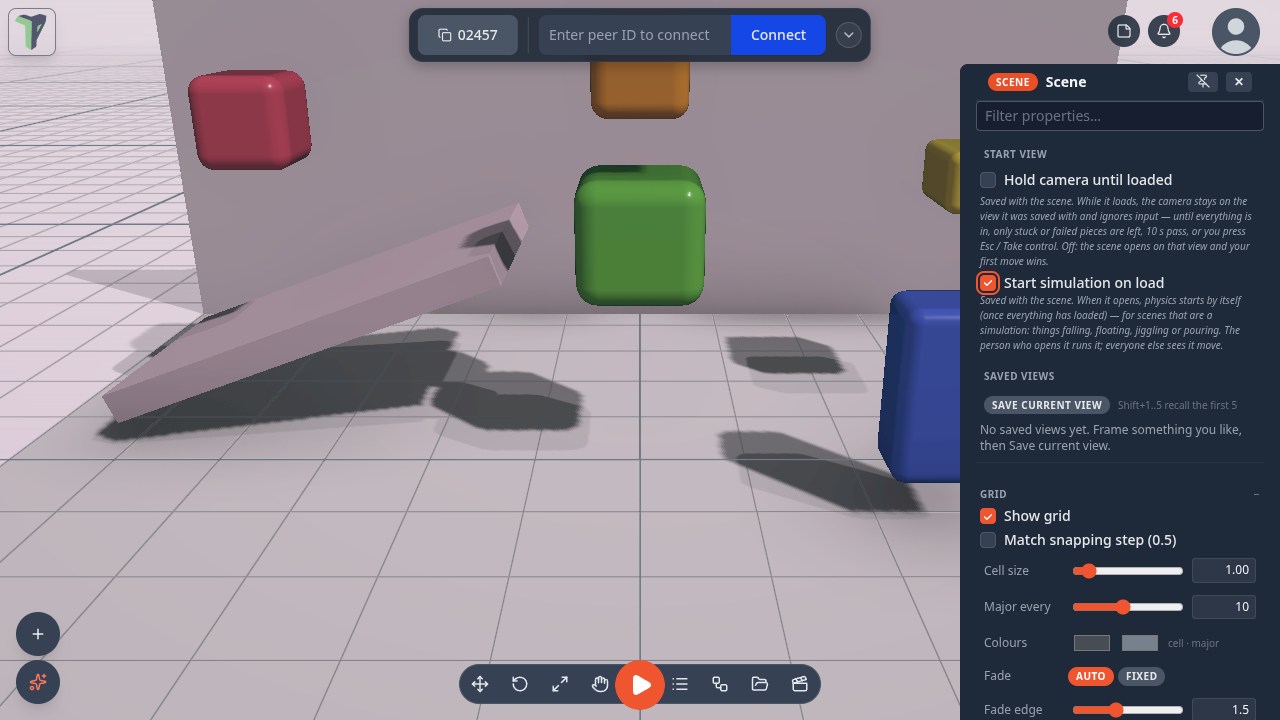
Task: Open the grid cell colour swatch
Action: point(1092,643)
